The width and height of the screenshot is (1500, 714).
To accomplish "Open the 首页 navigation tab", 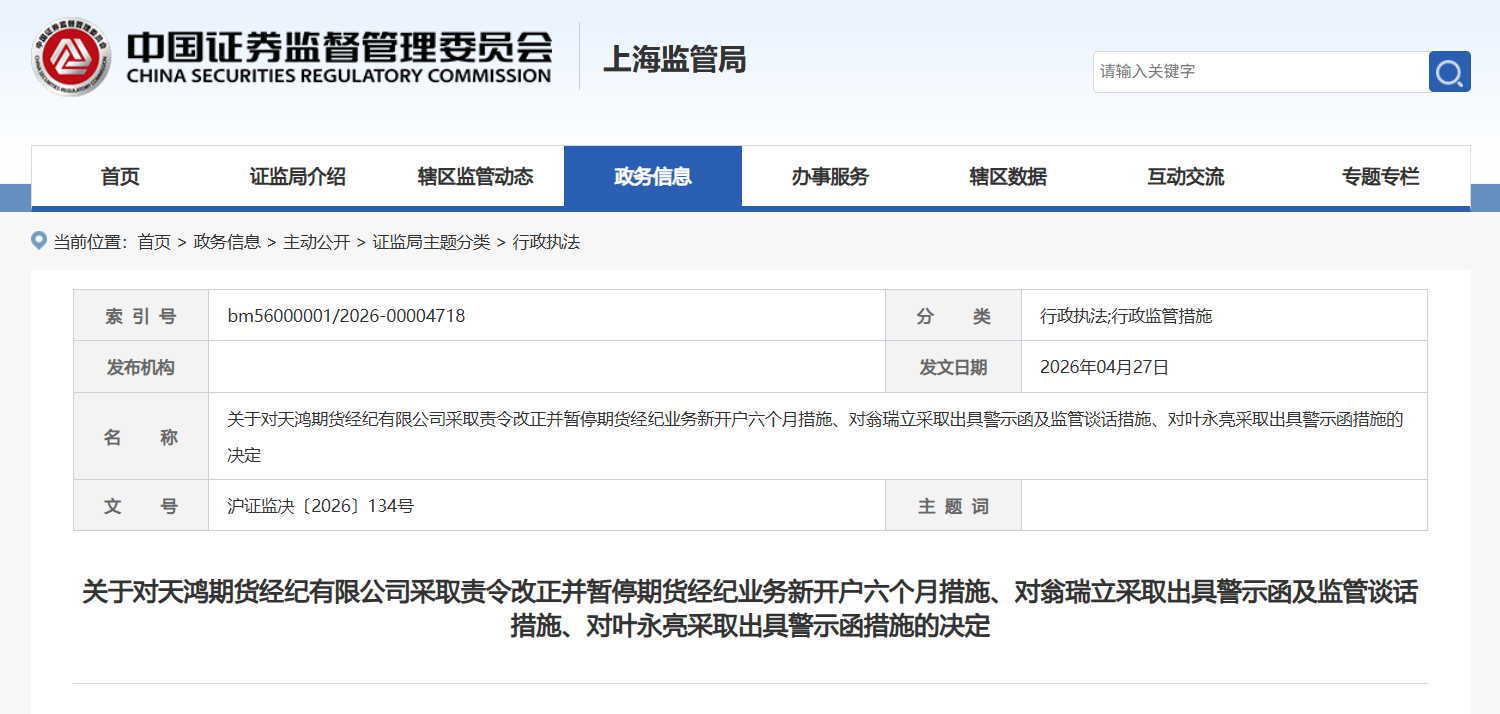I will point(120,177).
